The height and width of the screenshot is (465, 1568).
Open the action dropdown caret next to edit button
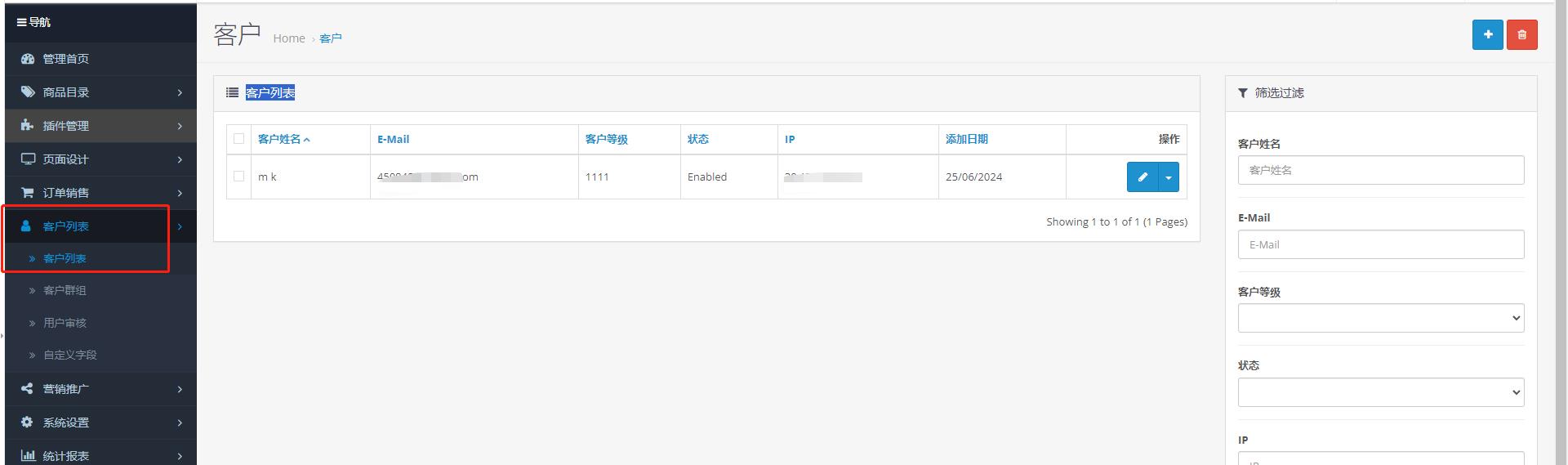[1169, 177]
